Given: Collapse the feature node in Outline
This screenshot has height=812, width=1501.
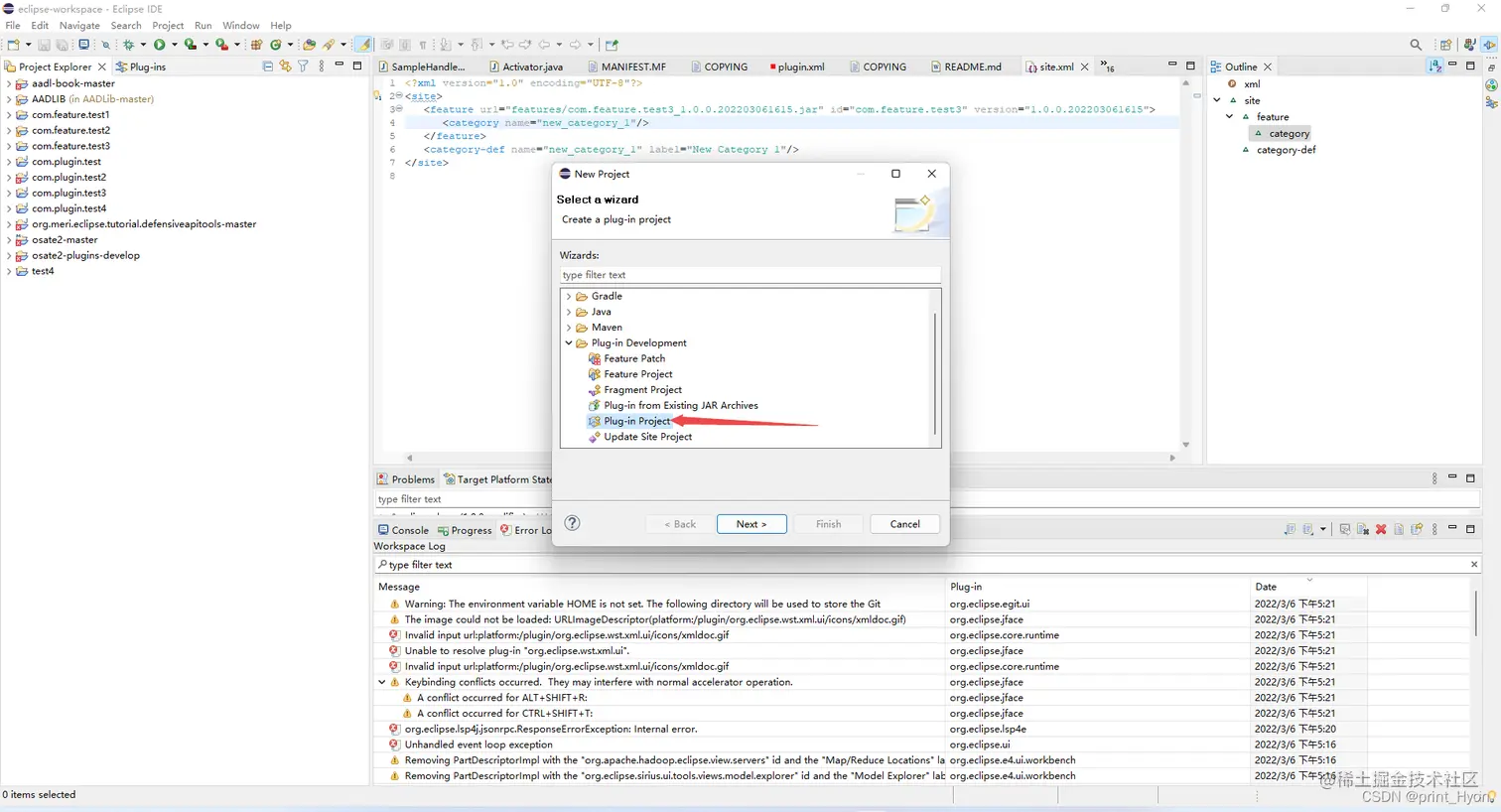Looking at the screenshot, I should (x=1229, y=117).
